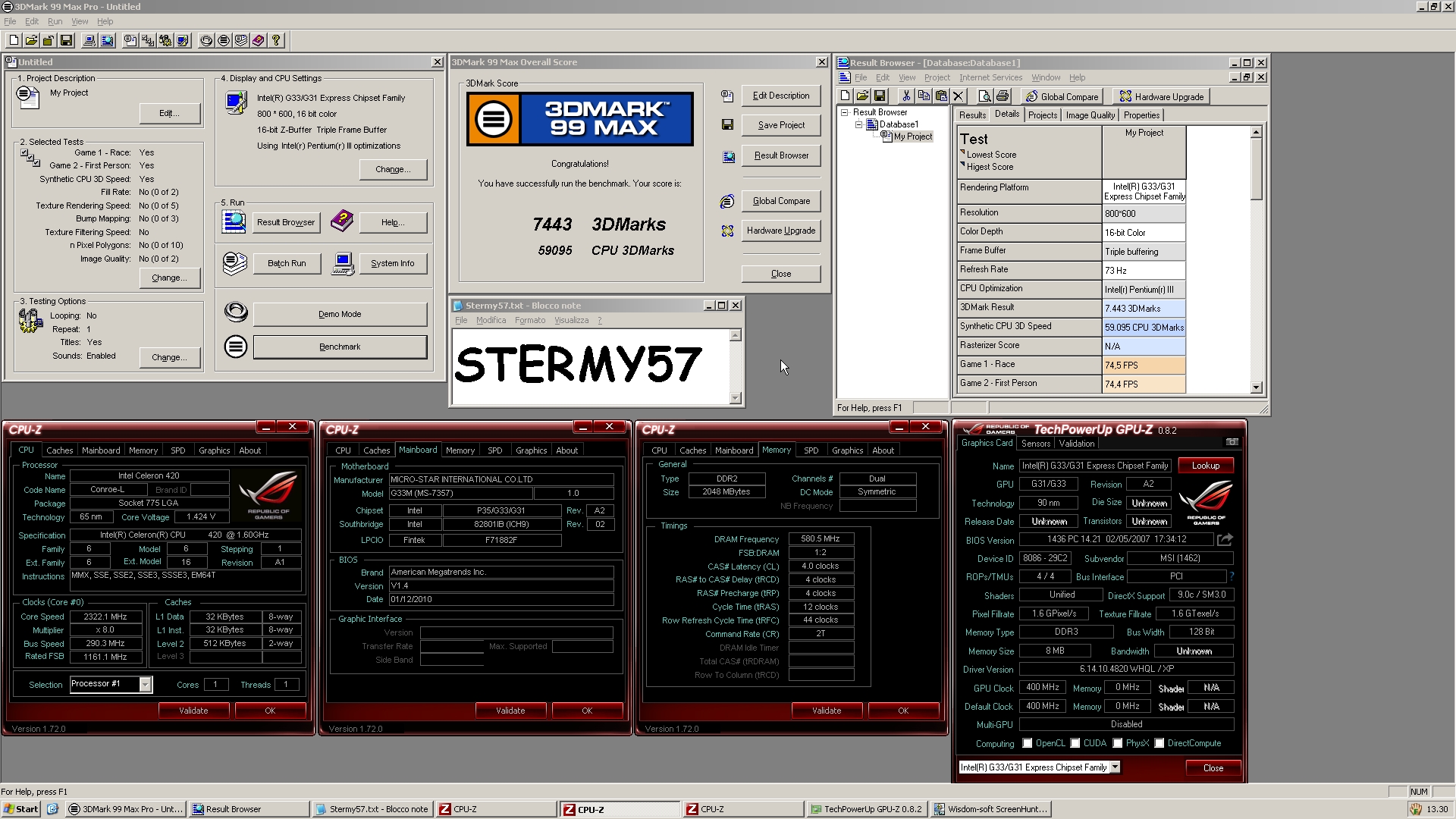Click Print icon in Result Browser toolbar
The height and width of the screenshot is (819, 1456).
pos(1003,96)
